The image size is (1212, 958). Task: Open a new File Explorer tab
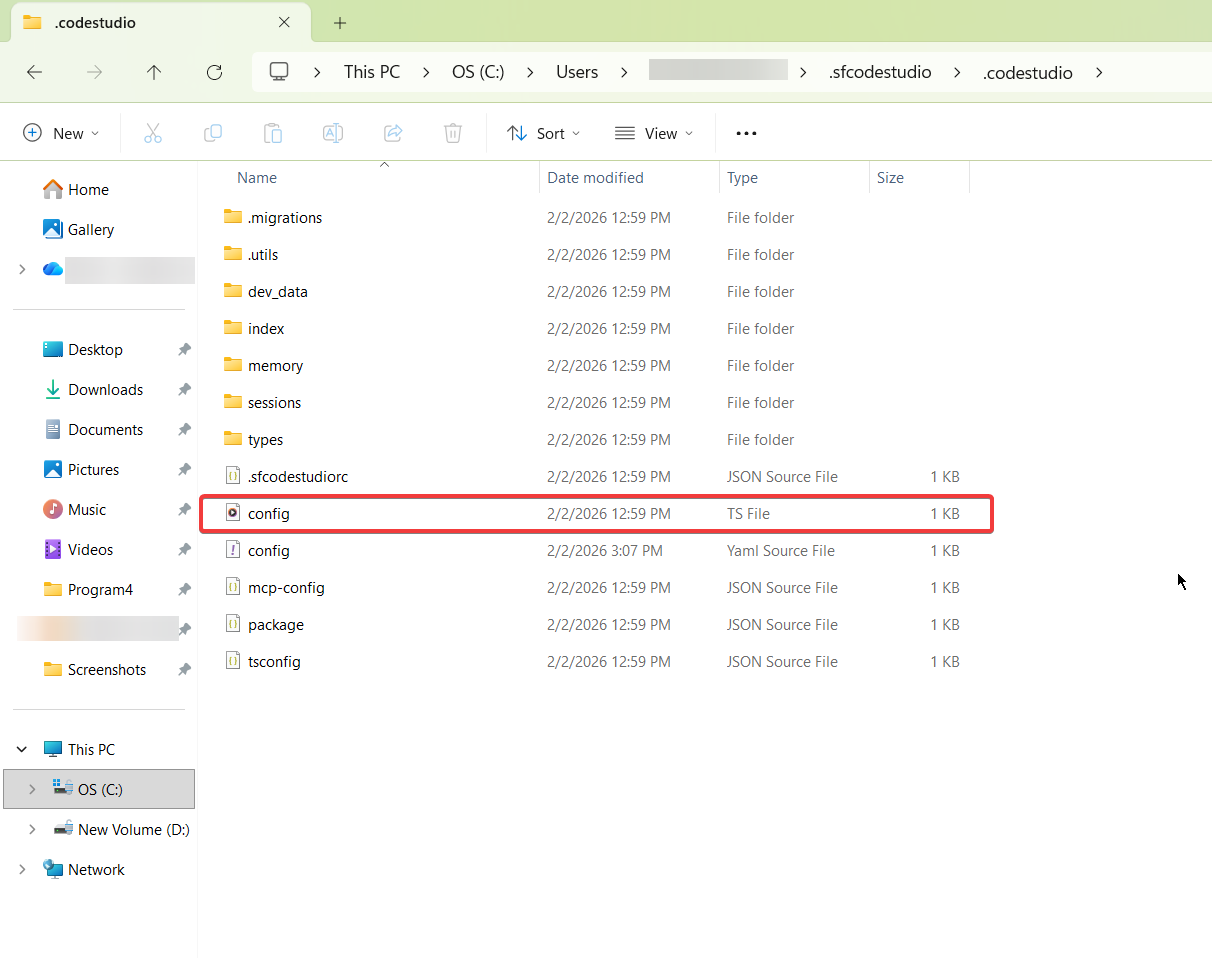(340, 23)
